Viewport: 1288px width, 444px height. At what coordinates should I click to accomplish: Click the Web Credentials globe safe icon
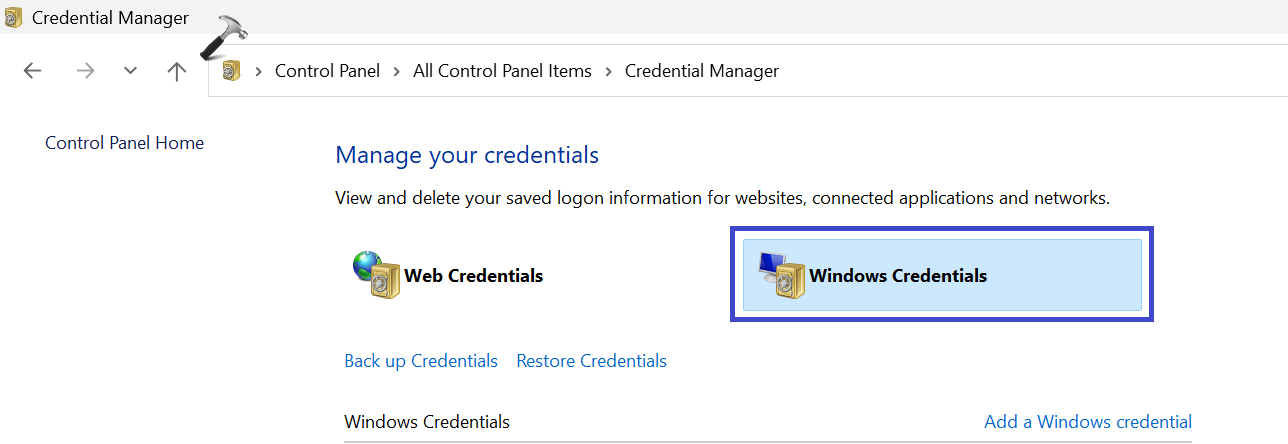click(x=375, y=275)
